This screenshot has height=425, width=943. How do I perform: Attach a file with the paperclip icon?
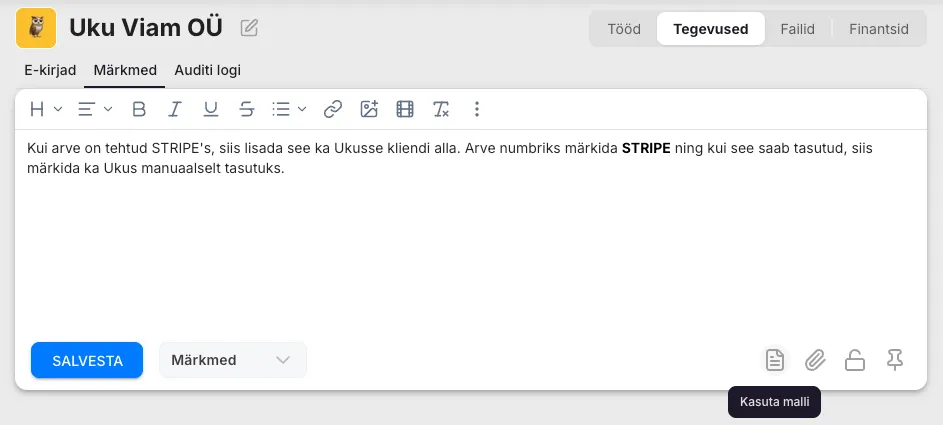click(815, 360)
